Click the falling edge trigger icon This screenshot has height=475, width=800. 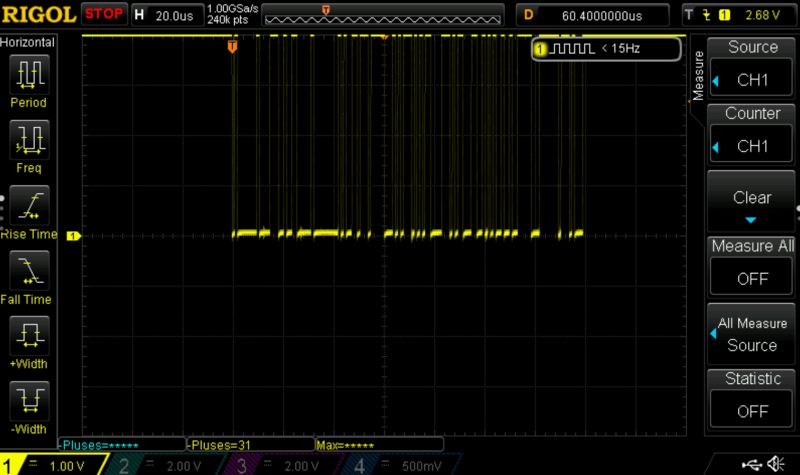pos(707,15)
